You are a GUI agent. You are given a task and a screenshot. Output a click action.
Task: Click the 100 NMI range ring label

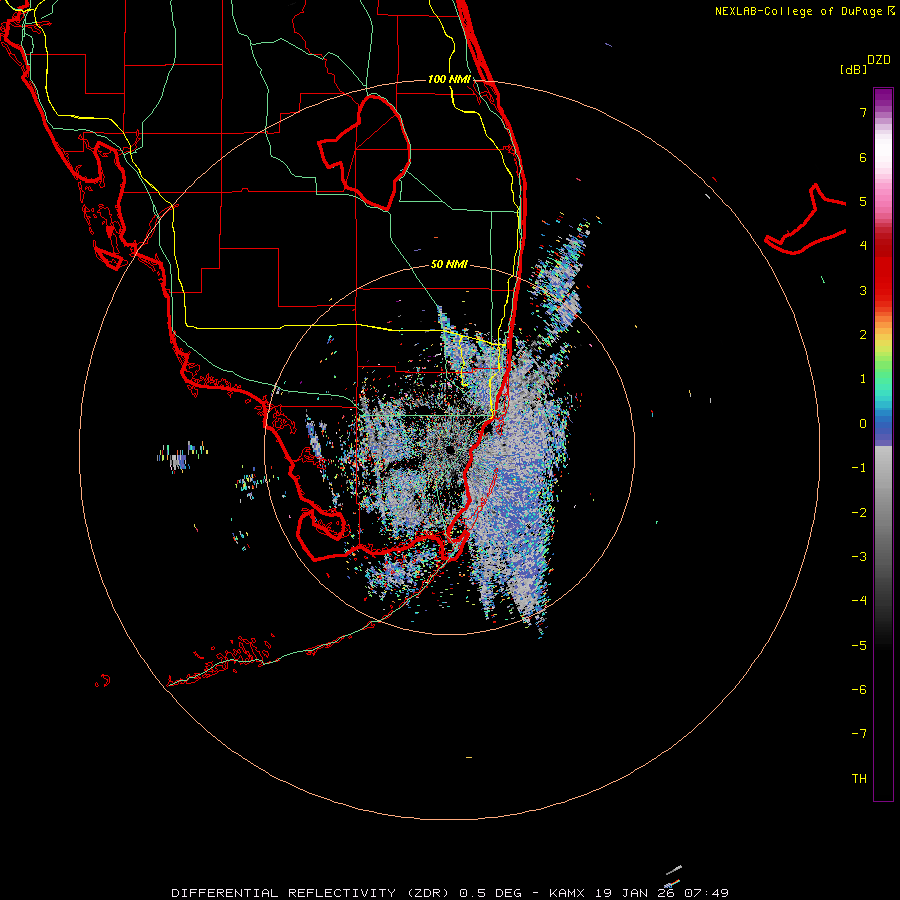point(449,79)
